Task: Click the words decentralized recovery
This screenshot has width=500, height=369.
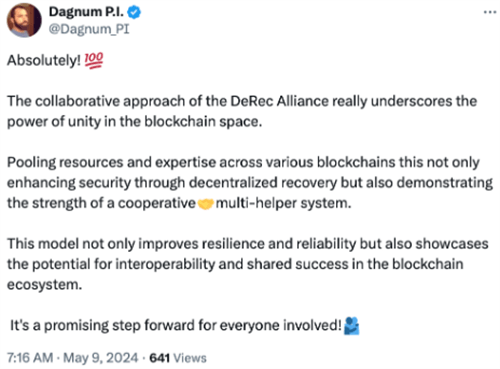Action: (263, 183)
